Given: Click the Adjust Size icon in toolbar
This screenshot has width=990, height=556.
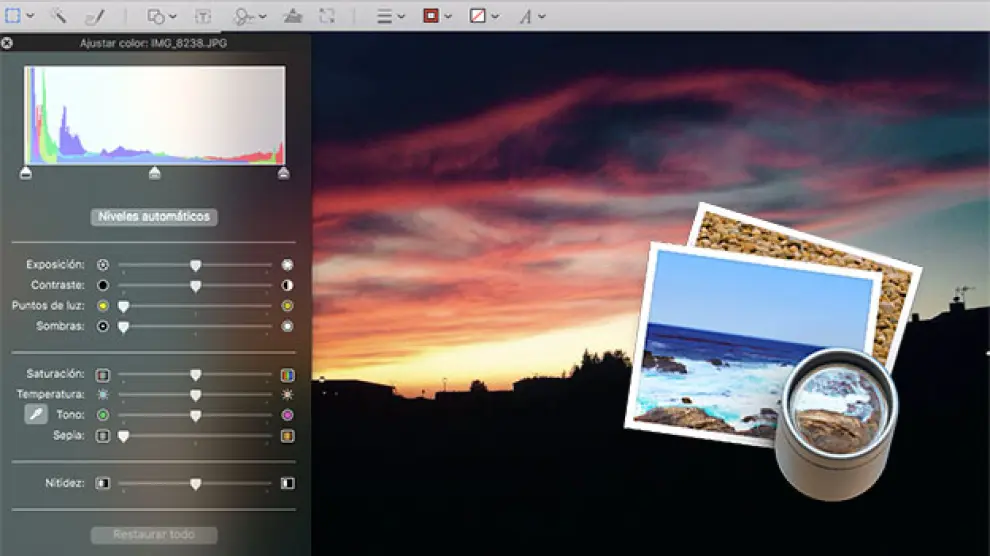Looking at the screenshot, I should pyautogui.click(x=327, y=16).
